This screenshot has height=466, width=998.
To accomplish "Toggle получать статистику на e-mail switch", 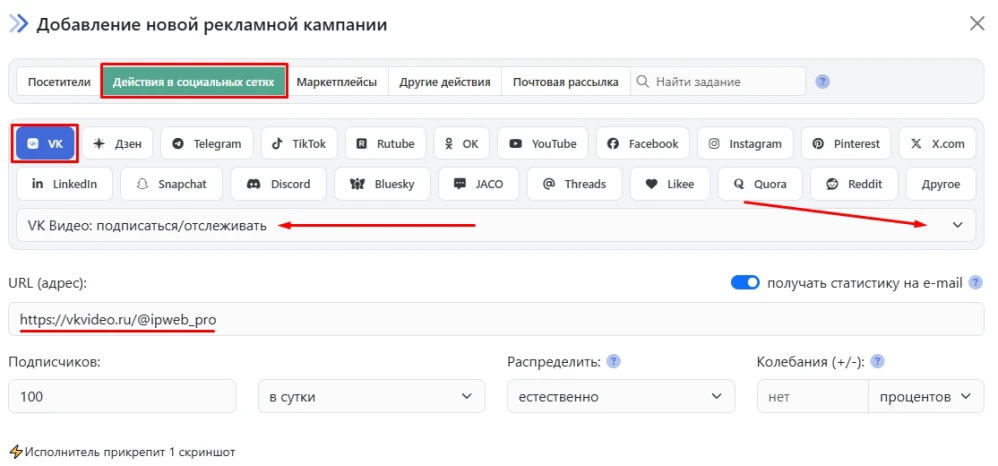I will coord(746,283).
